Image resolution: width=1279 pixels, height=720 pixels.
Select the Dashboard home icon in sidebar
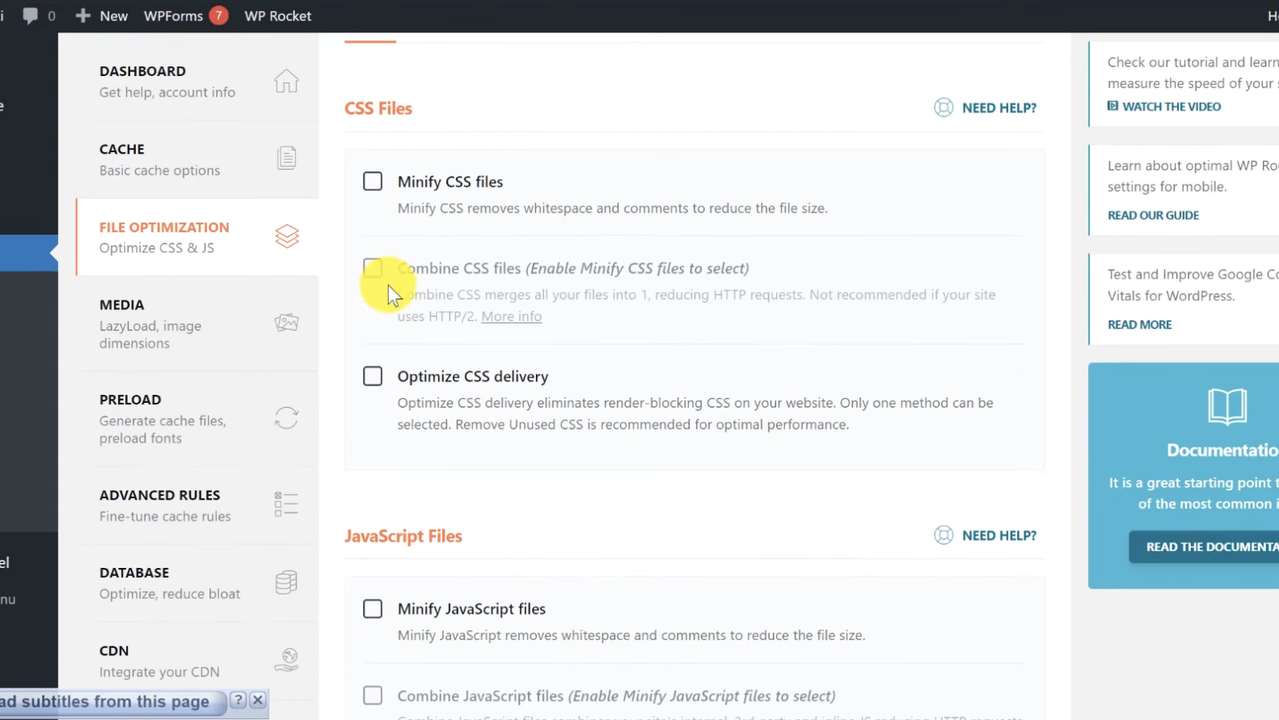(286, 81)
